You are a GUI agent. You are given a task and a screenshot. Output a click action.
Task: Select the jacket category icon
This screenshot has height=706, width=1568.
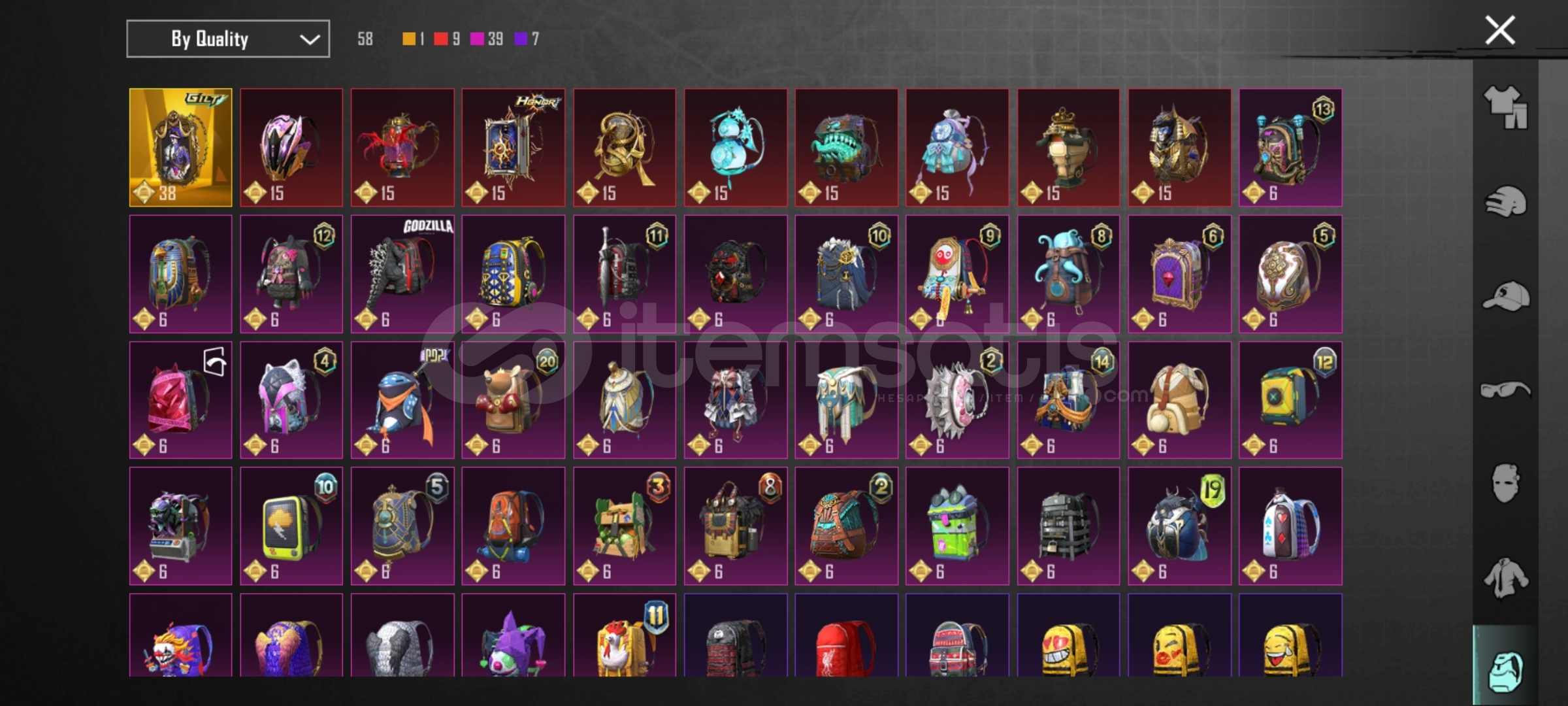pyautogui.click(x=1505, y=578)
